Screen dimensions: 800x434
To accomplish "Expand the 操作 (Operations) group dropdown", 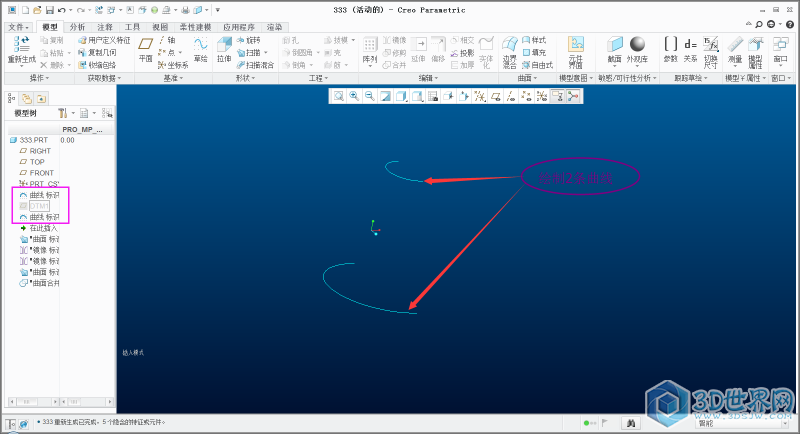I will (x=39, y=78).
